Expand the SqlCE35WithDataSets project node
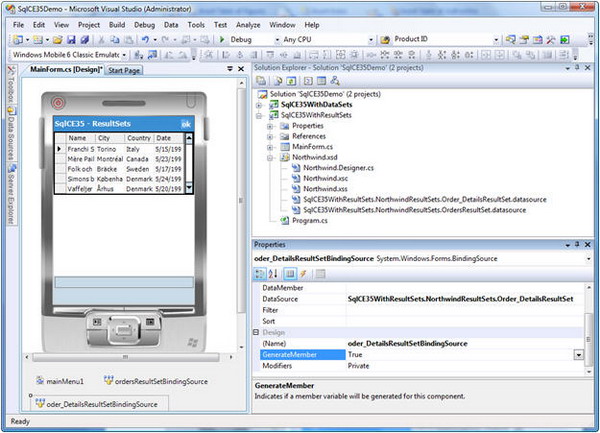This screenshot has width=600, height=433. 259,105
